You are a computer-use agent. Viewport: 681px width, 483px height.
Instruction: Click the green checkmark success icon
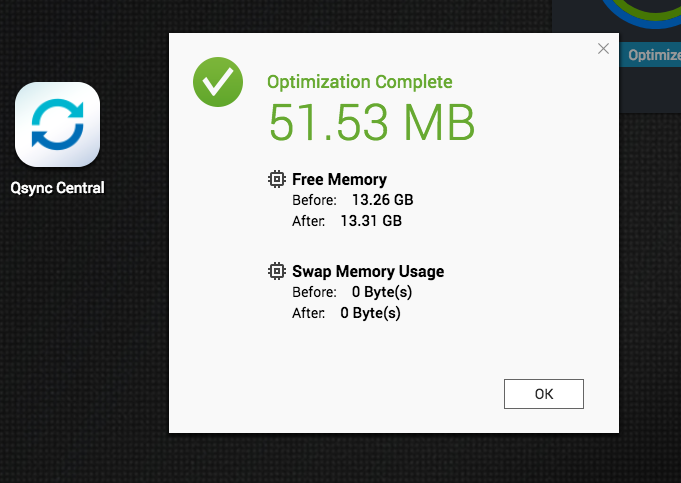point(218,82)
